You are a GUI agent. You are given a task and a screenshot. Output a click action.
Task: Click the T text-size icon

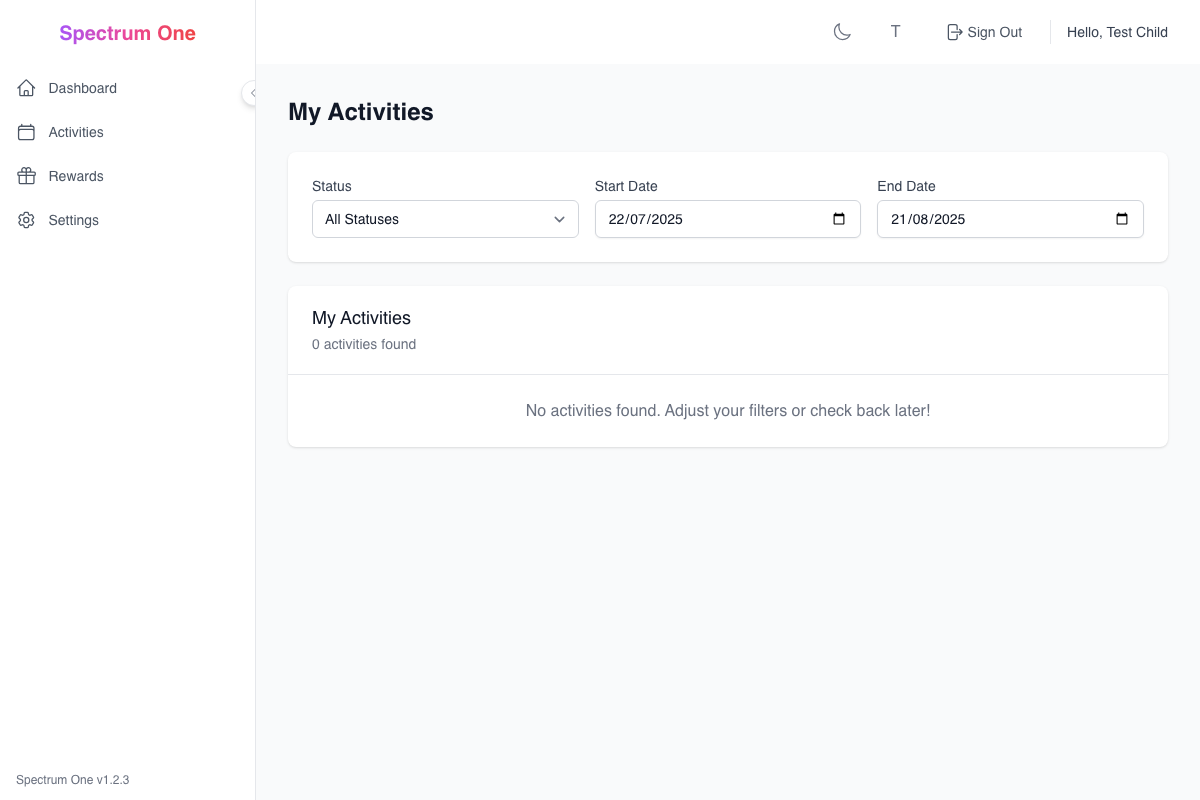[x=895, y=31]
